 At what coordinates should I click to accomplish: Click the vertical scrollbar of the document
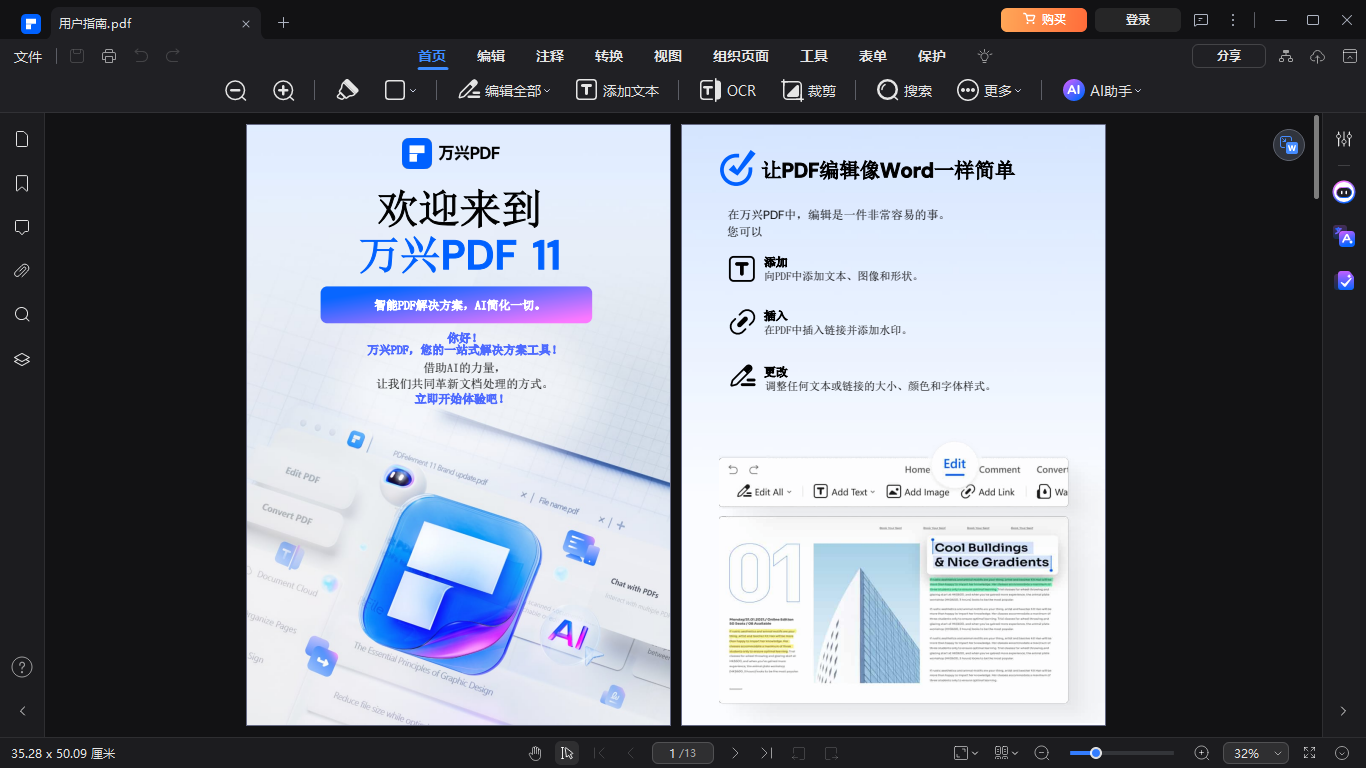[1316, 158]
